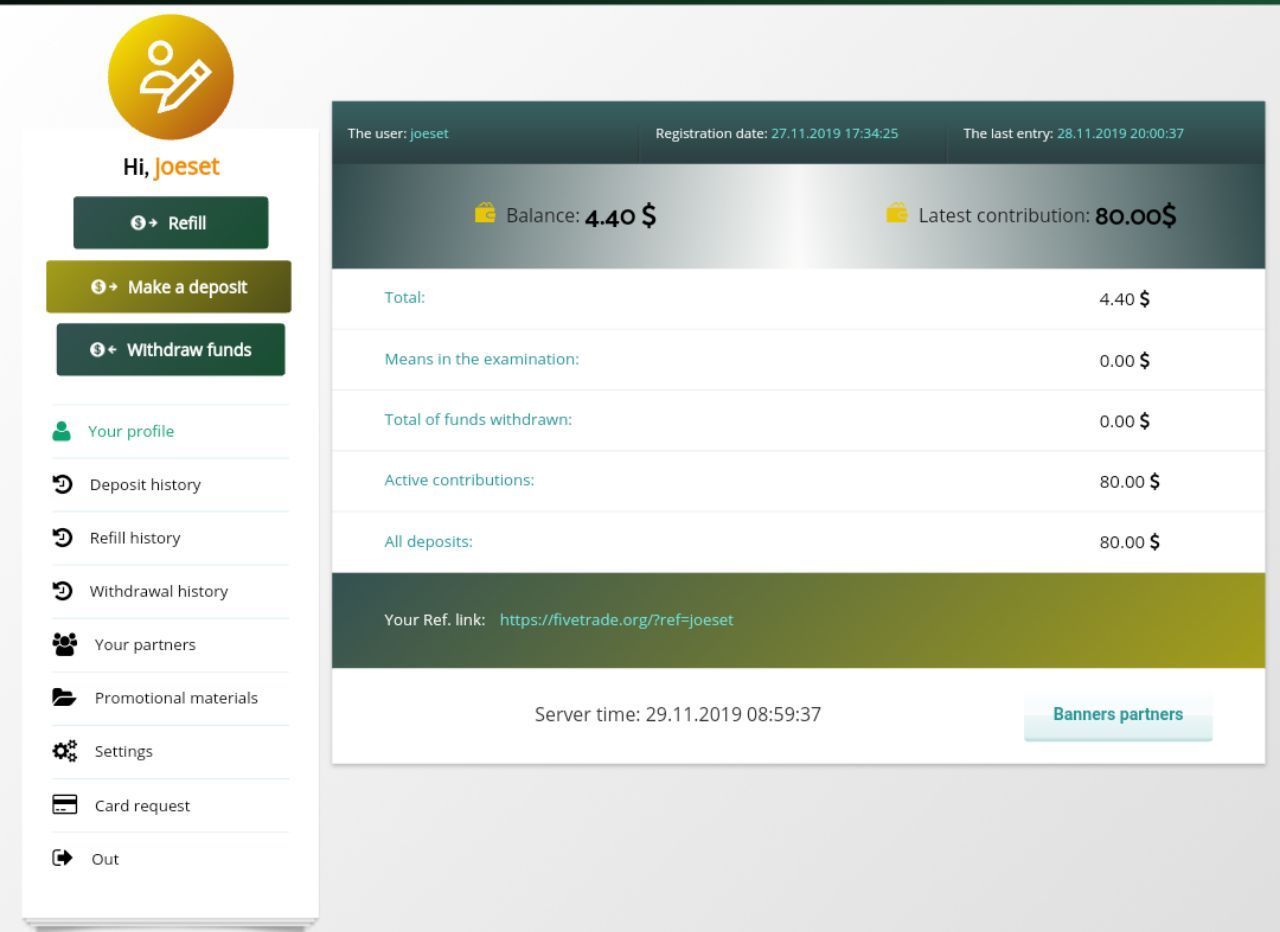Click the Balance 4.40 $ amount

point(620,216)
